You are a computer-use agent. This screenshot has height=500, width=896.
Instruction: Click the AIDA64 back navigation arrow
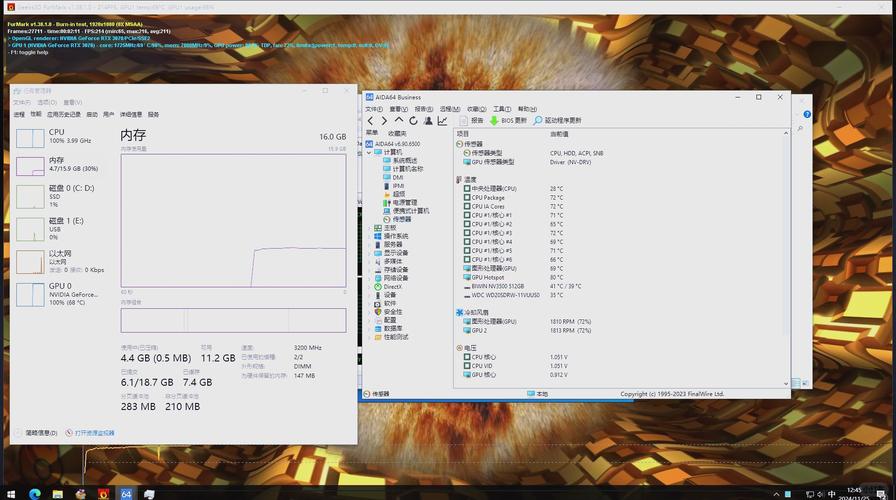point(371,121)
